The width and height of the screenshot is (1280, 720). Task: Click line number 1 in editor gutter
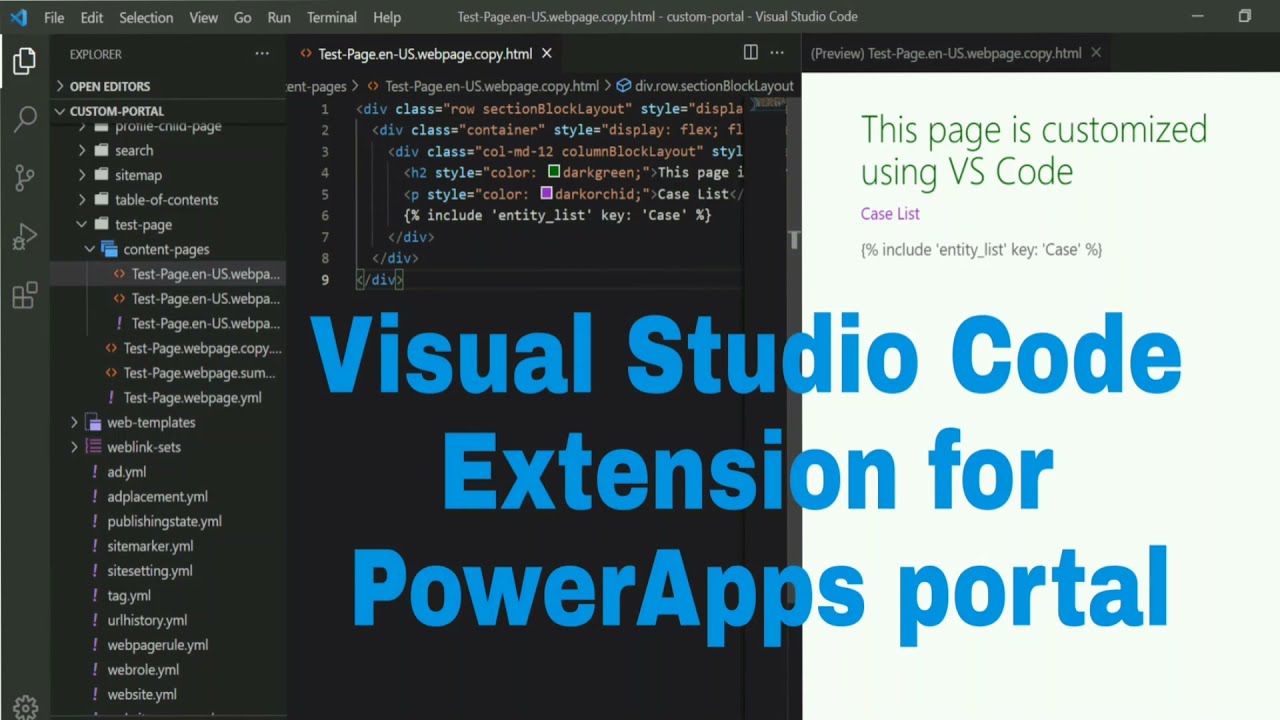[325, 109]
